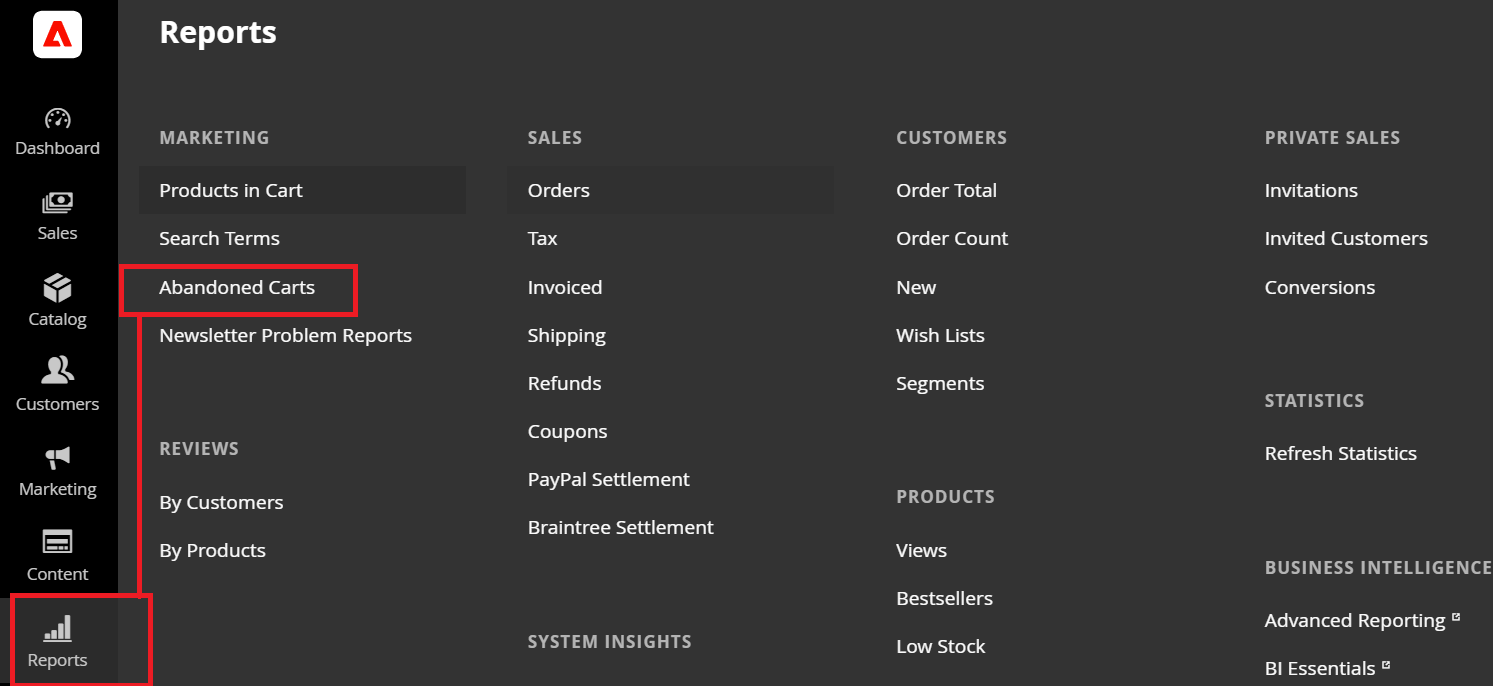
Task: Open the Orders report
Action: (558, 189)
